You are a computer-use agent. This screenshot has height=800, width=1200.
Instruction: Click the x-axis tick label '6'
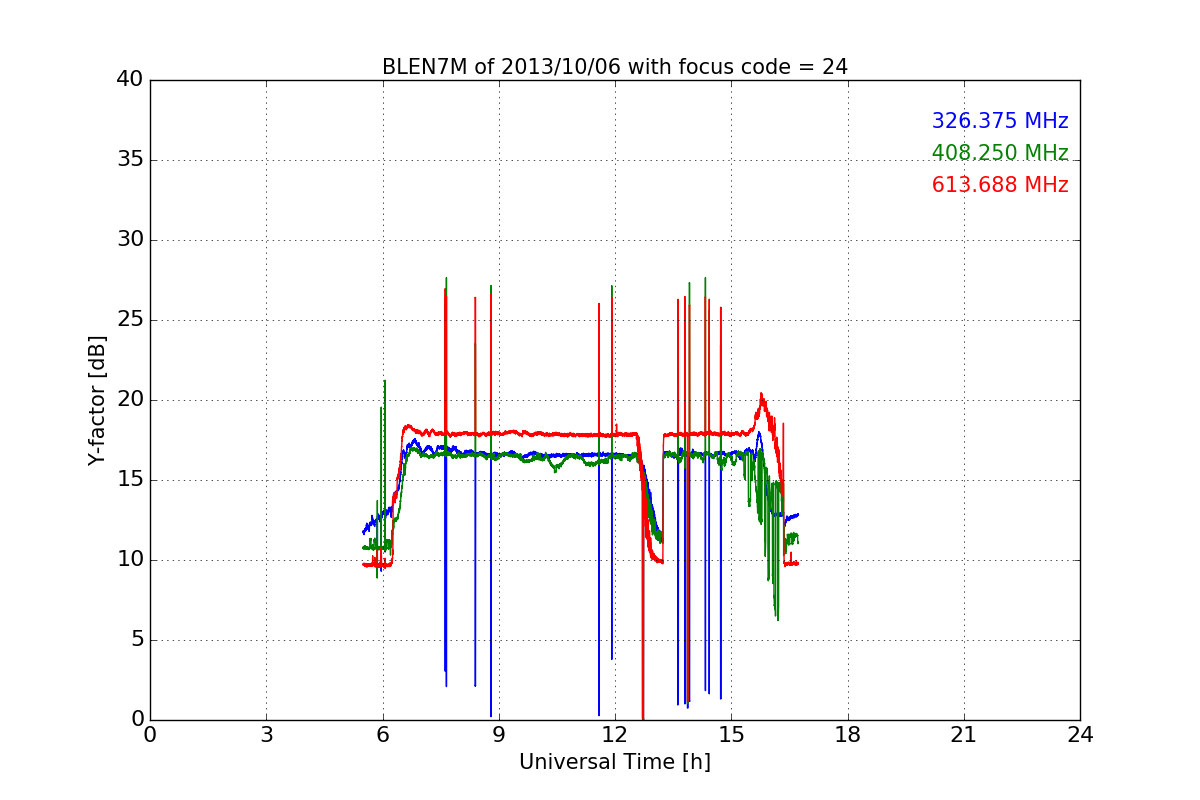383,734
